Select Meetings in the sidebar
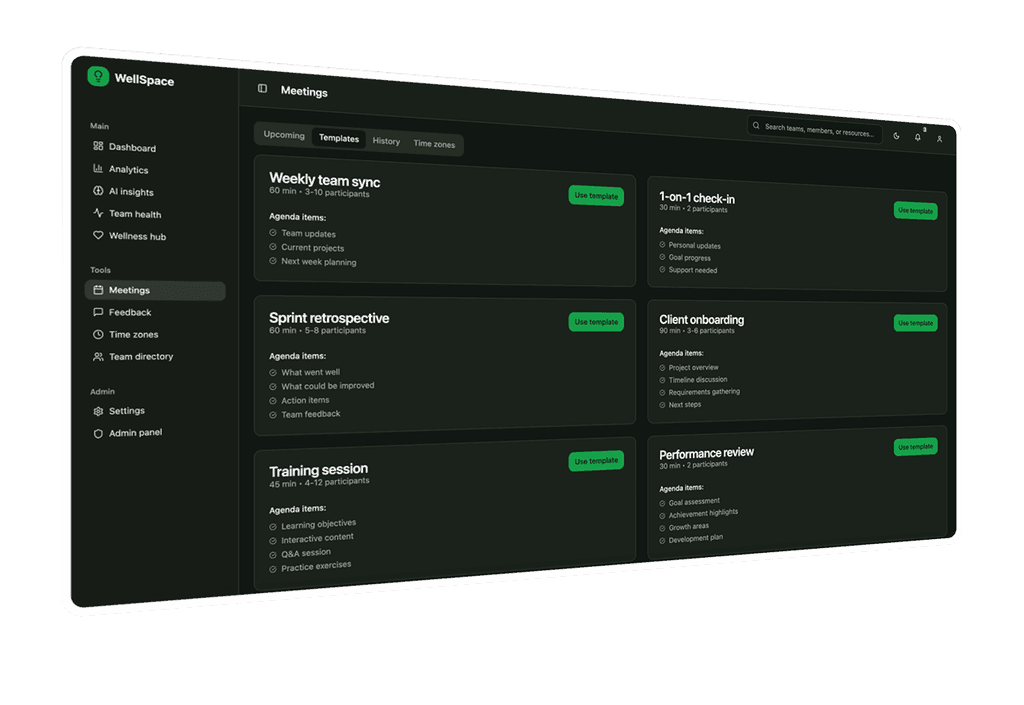This screenshot has width=1024, height=705. [155, 290]
